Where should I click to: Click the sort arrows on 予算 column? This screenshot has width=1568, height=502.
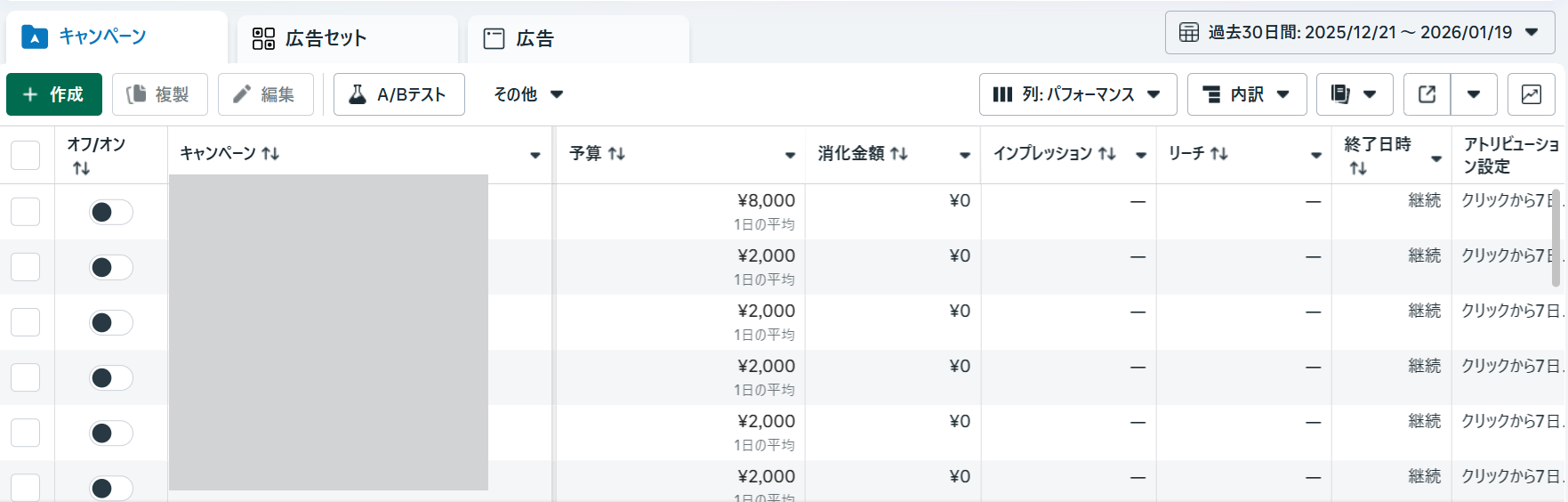tap(616, 154)
